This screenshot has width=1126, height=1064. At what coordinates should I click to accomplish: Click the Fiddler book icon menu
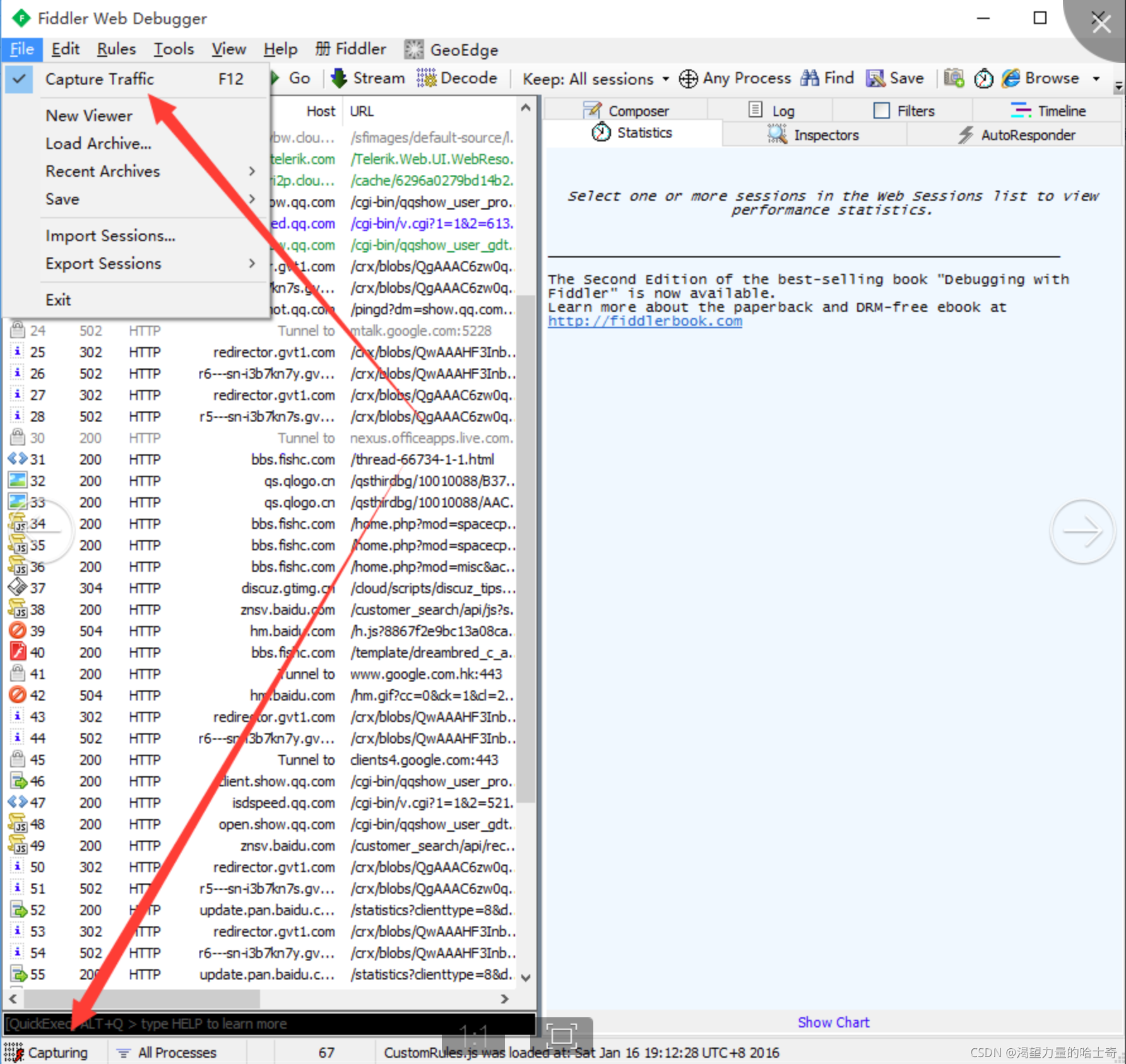click(350, 49)
